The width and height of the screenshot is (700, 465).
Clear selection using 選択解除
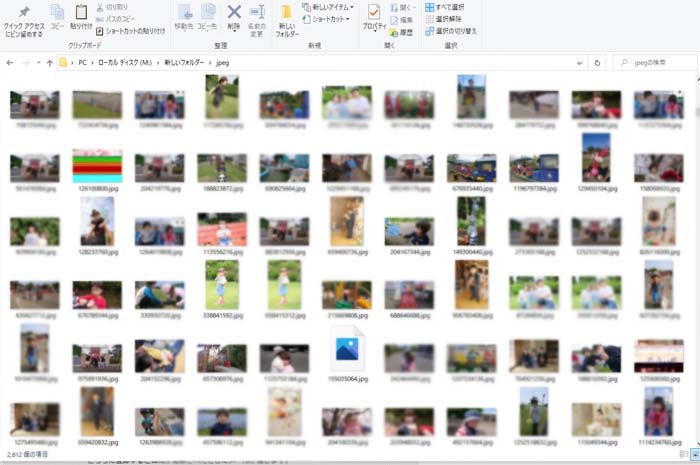point(443,19)
